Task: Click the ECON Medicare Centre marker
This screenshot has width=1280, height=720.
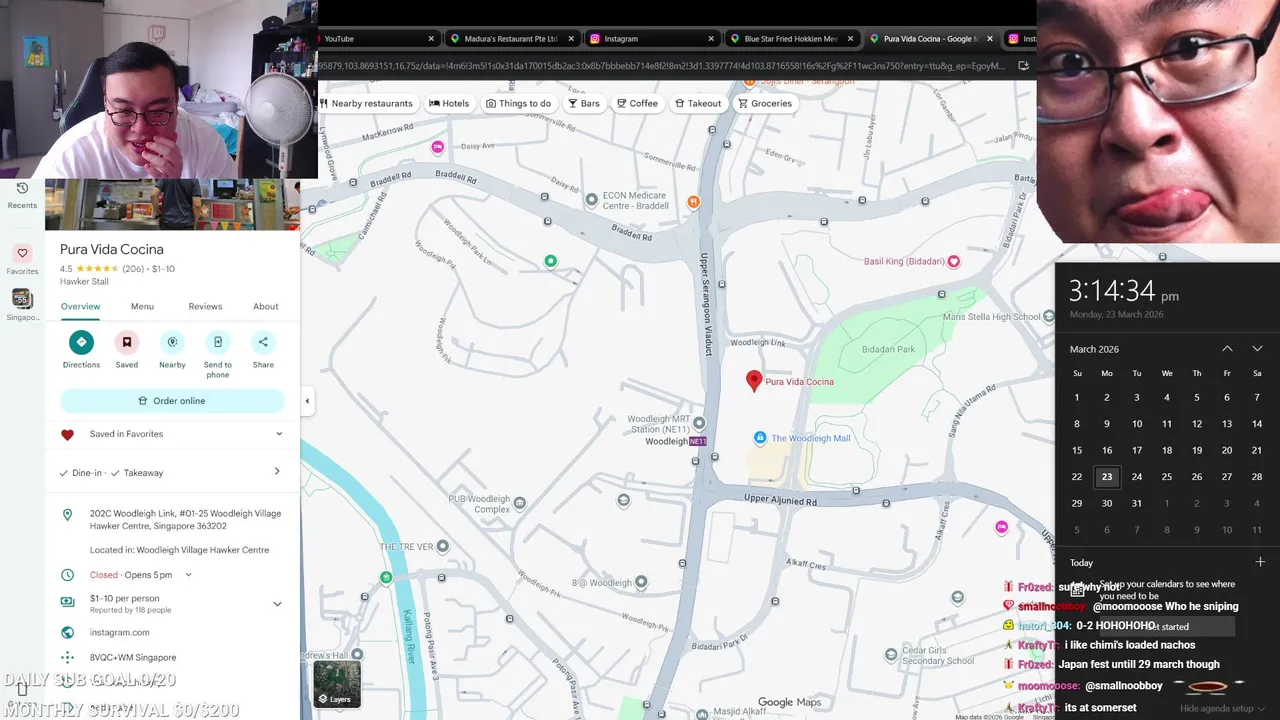Action: coord(592,200)
